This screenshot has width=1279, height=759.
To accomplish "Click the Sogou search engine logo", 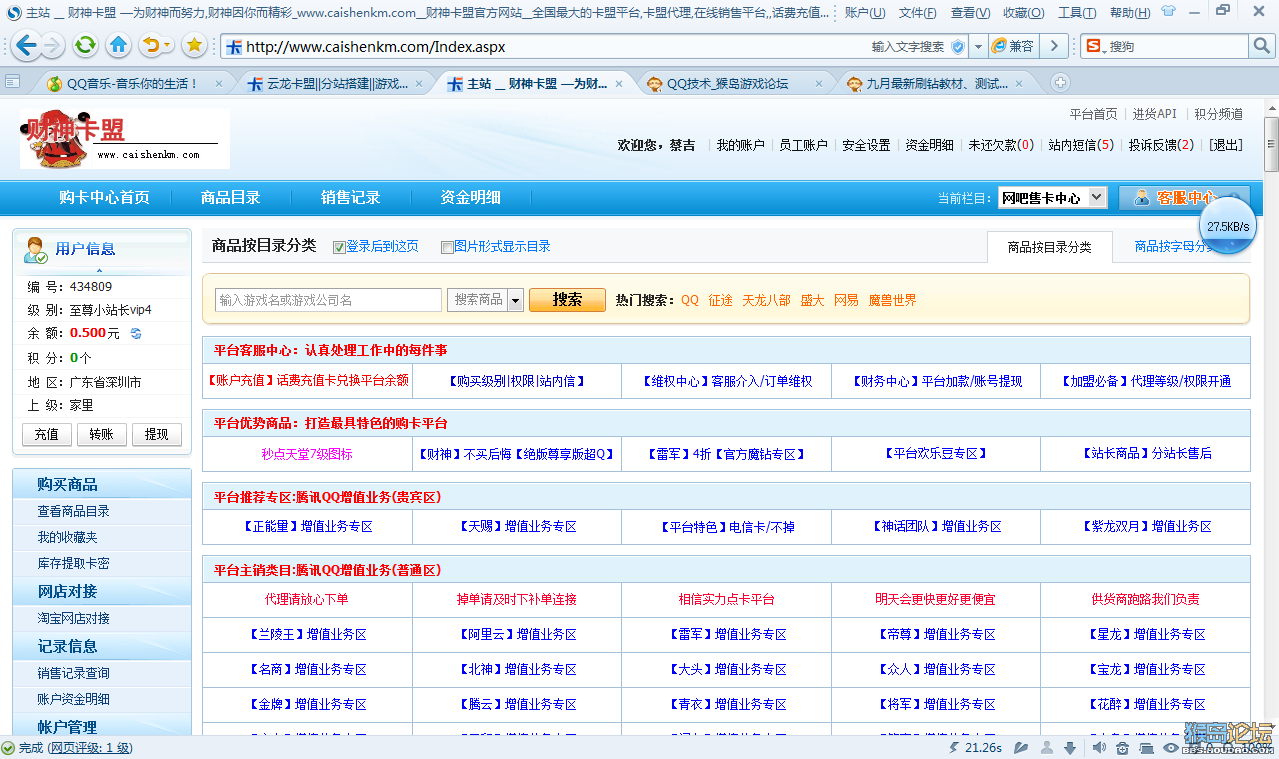I will click(x=1094, y=46).
